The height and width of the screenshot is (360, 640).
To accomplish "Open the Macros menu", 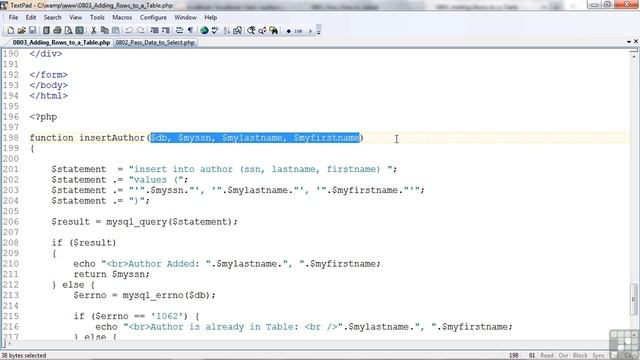I will pos(122,18).
